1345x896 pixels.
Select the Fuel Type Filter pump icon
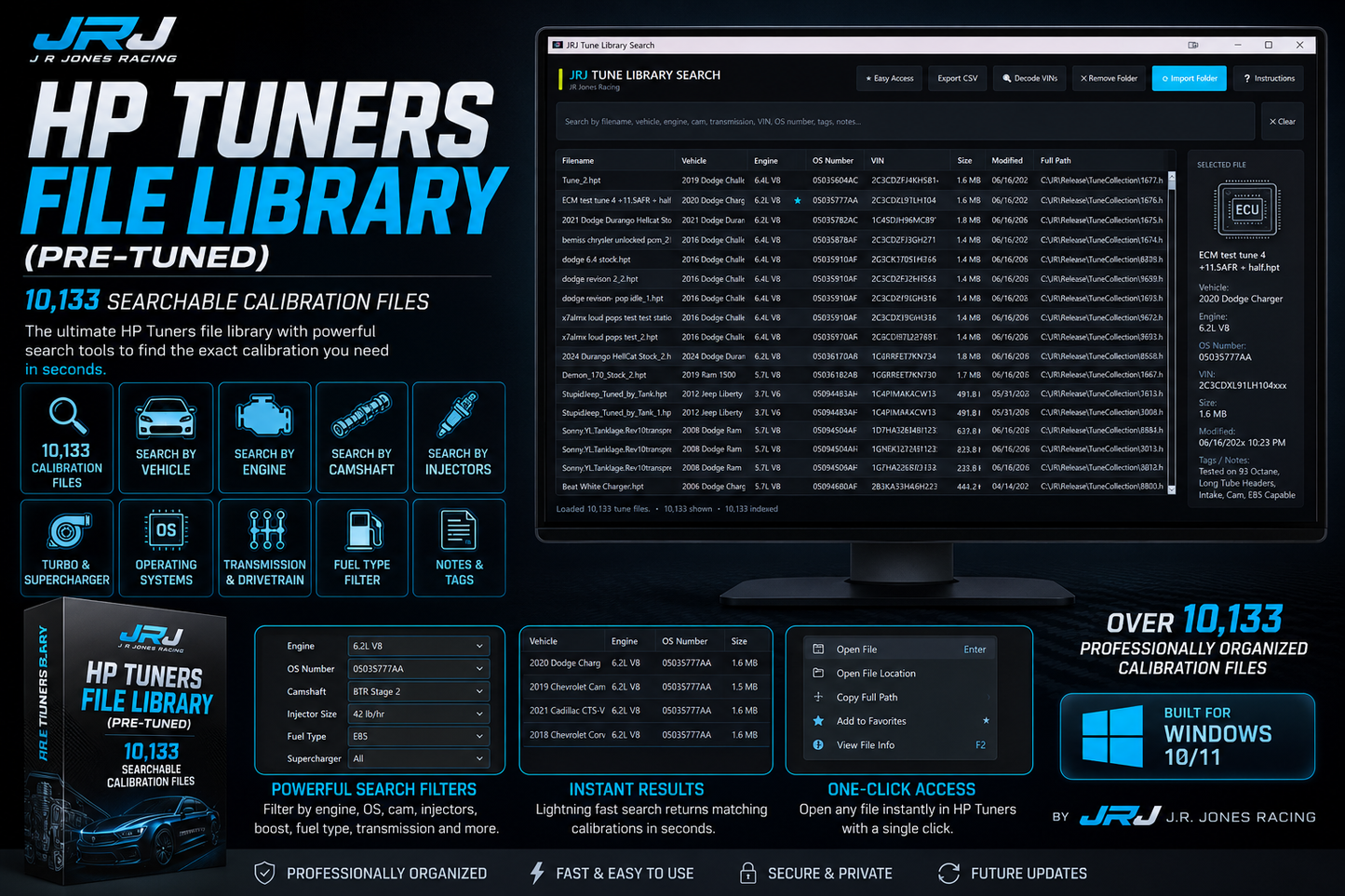365,530
